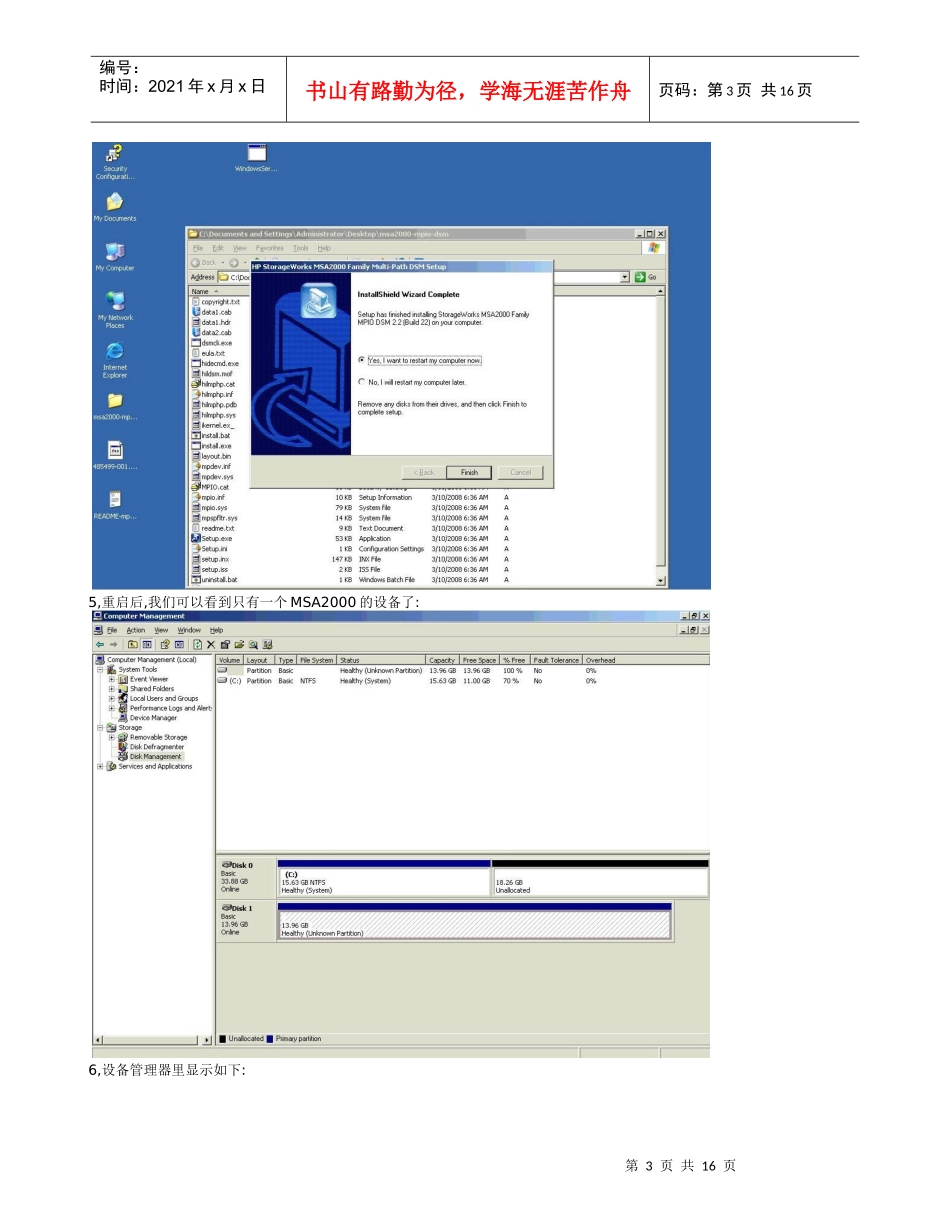Click the Finish button in the setup wizard
Viewport: 950px width, 1230px height.
470,472
